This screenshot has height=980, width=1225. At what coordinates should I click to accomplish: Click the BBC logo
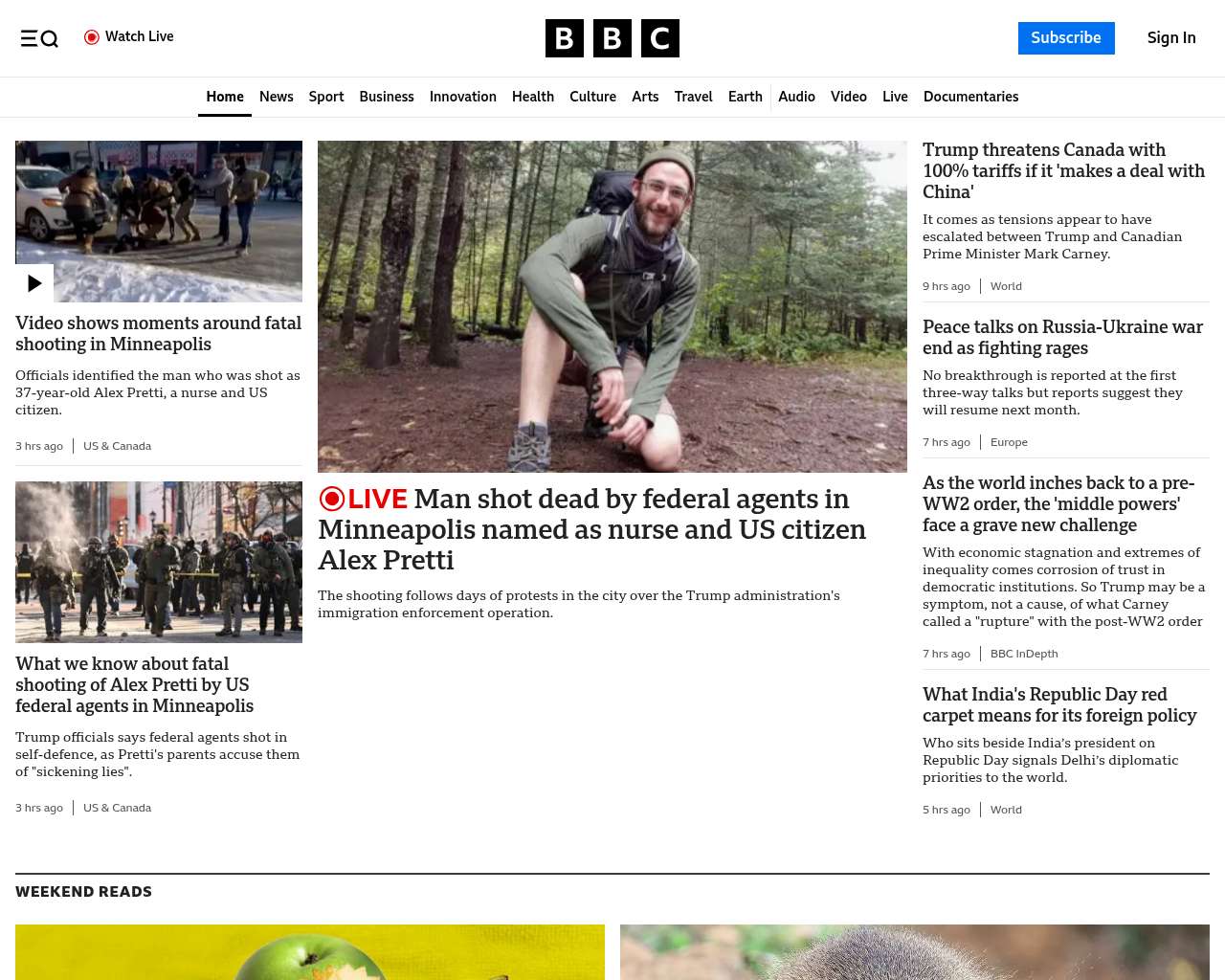612,38
